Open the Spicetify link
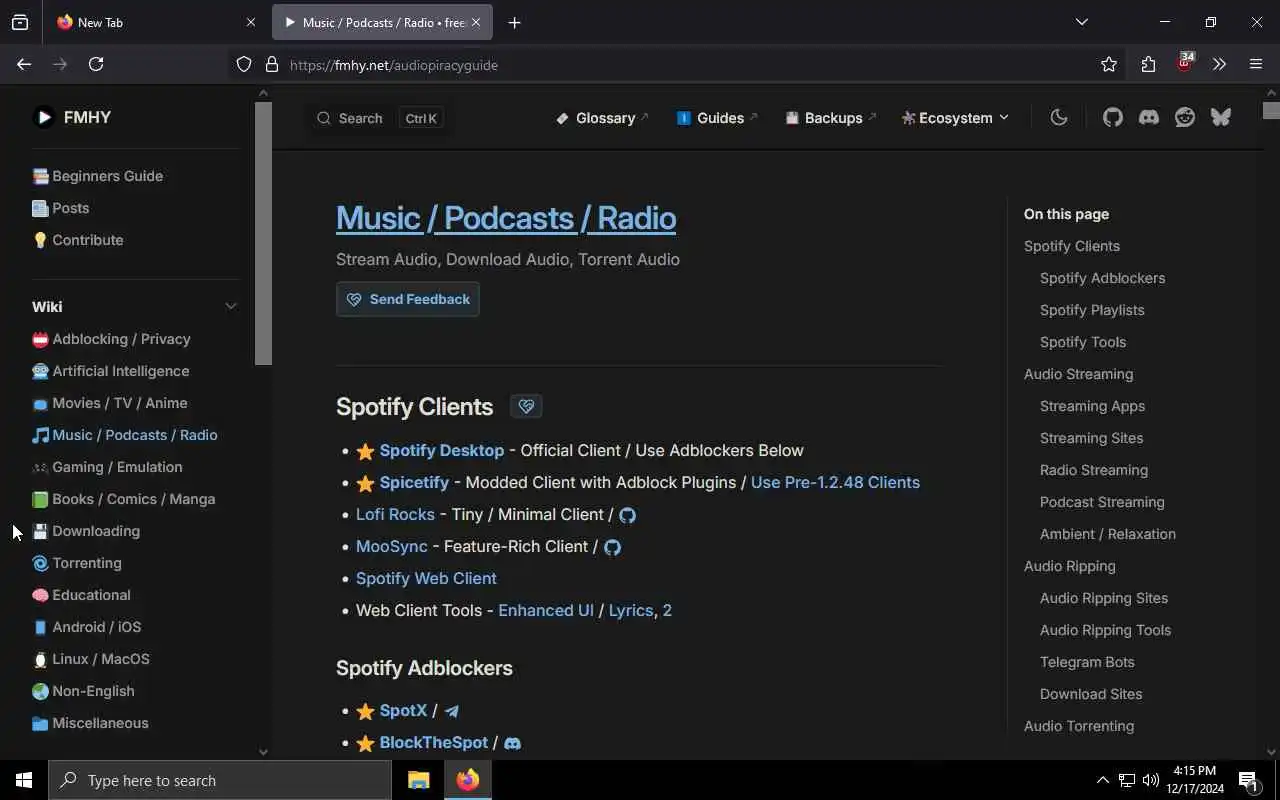Screen dimensions: 1280x800 pos(414,483)
